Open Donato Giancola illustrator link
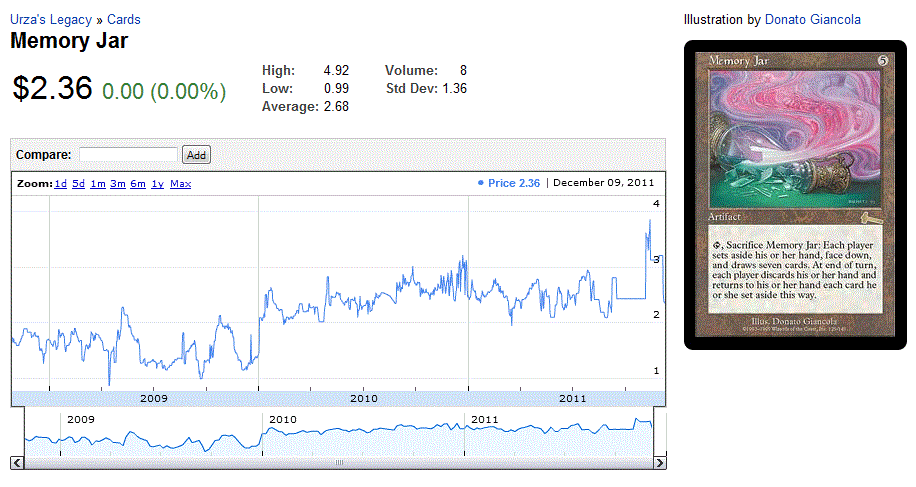916x487 pixels. (x=812, y=19)
